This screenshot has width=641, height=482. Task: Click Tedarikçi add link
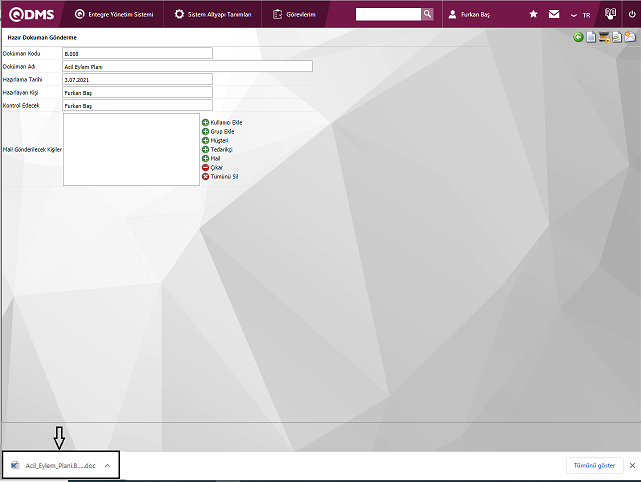pyautogui.click(x=217, y=149)
